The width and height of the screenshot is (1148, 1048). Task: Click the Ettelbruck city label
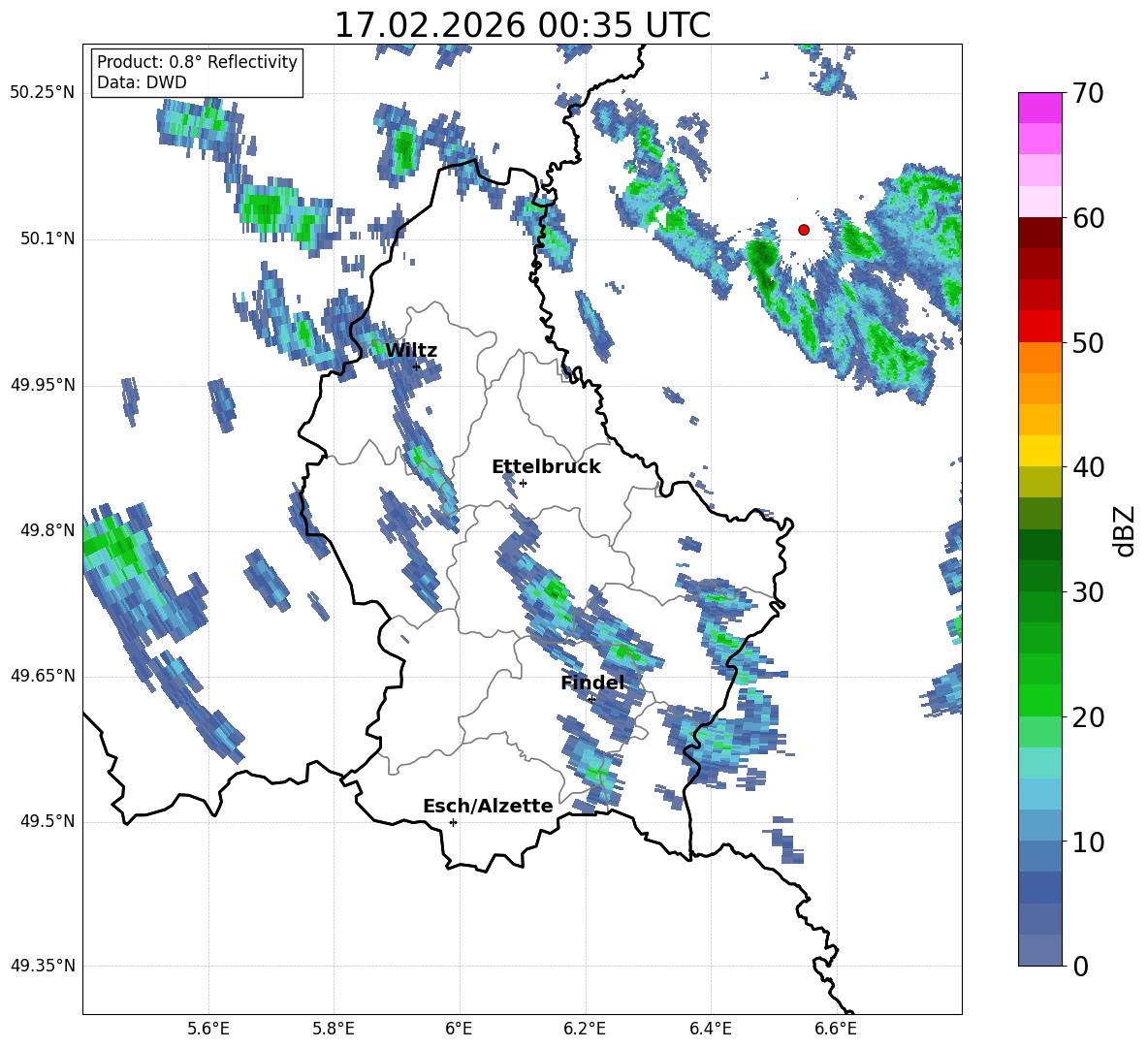(x=546, y=467)
